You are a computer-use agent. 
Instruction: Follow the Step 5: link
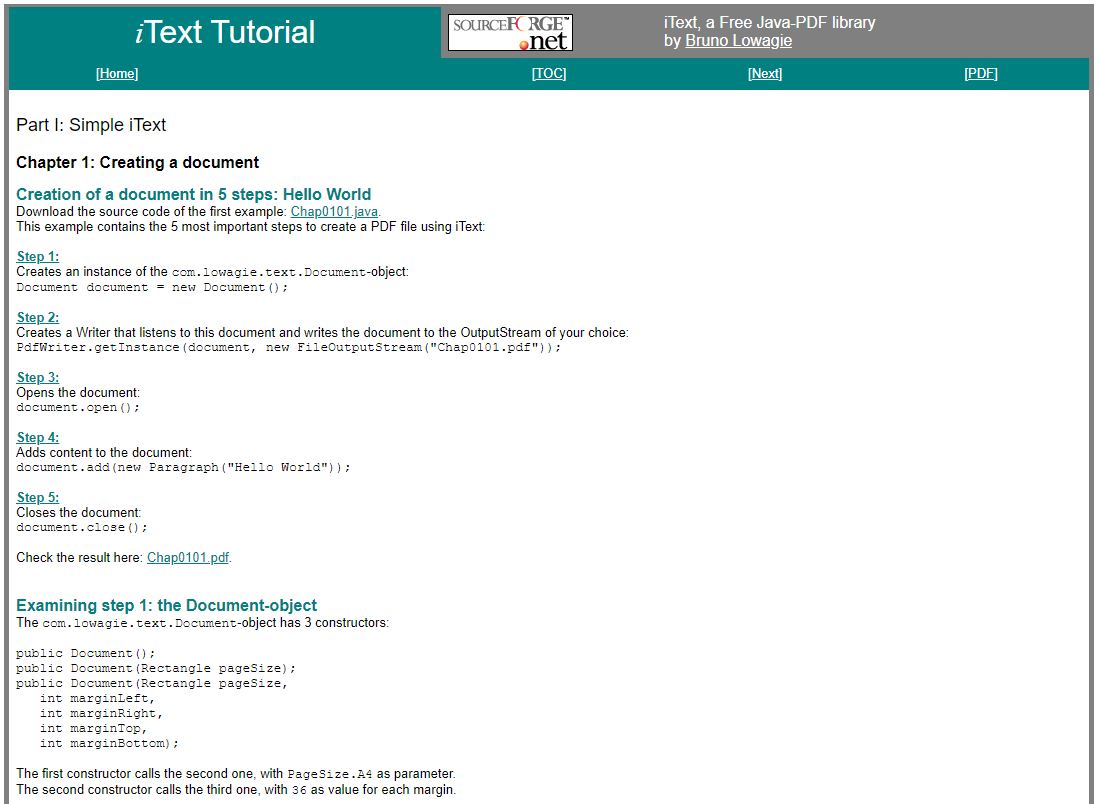[x=38, y=498]
